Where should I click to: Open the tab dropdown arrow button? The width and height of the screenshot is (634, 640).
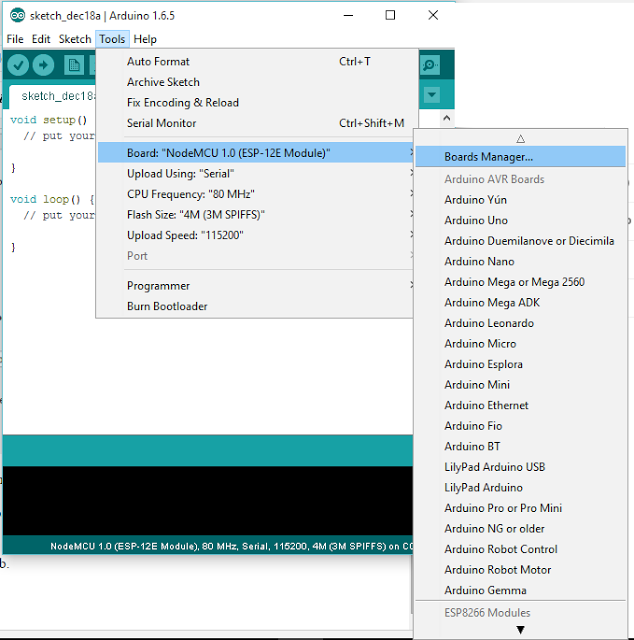point(432,95)
